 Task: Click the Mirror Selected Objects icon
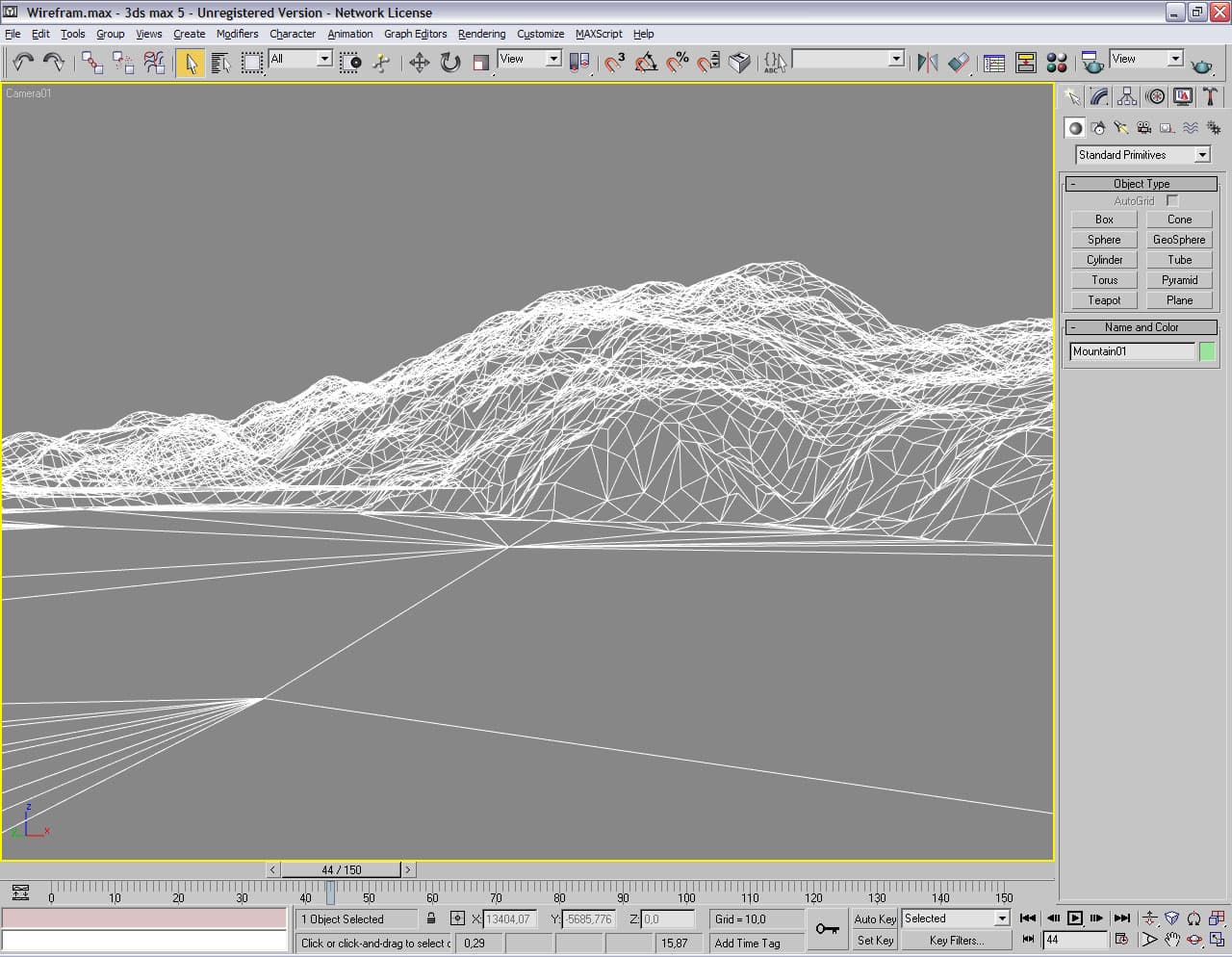click(927, 63)
